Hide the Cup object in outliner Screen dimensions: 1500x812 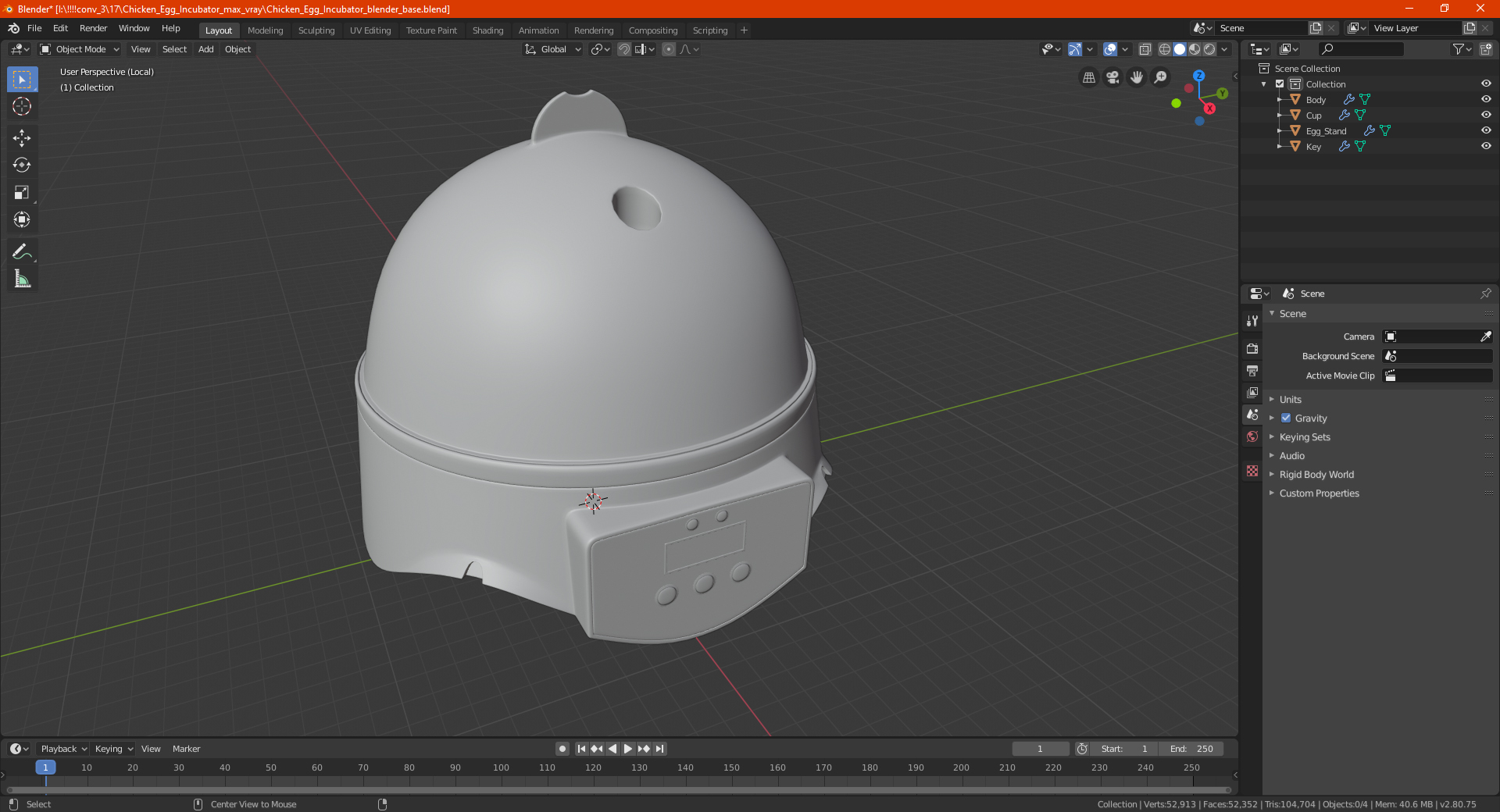tap(1486, 115)
